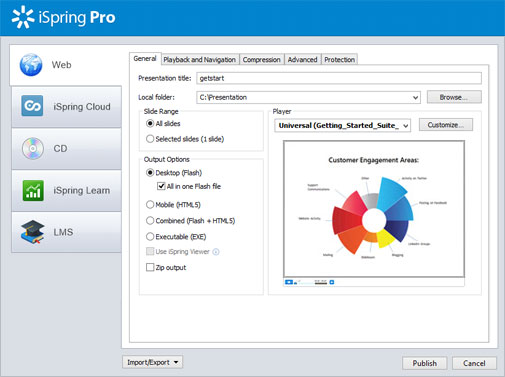
Task: Click info icon beside Use iSpring Viewer
Action: click(216, 252)
